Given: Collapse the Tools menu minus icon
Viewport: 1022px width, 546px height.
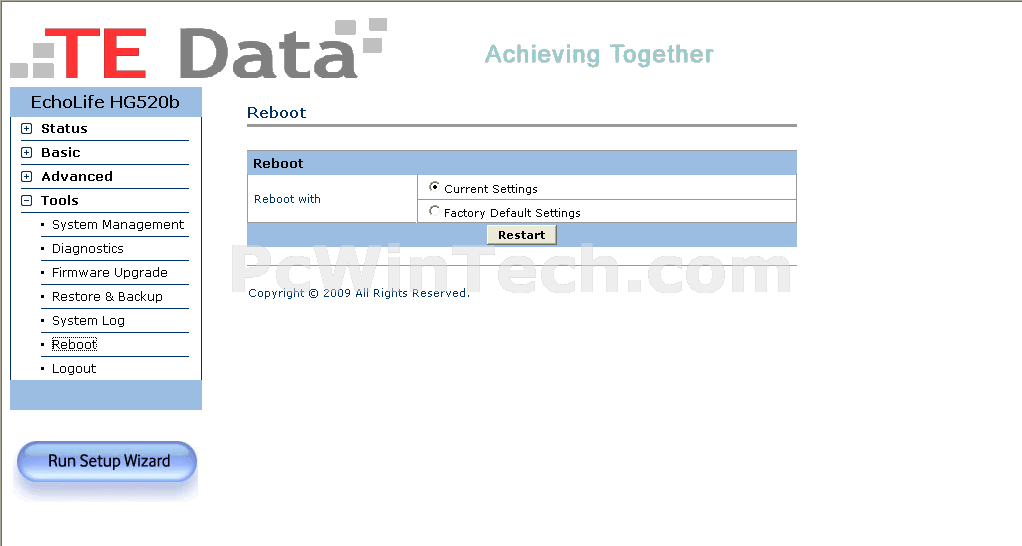Looking at the screenshot, I should pos(27,201).
